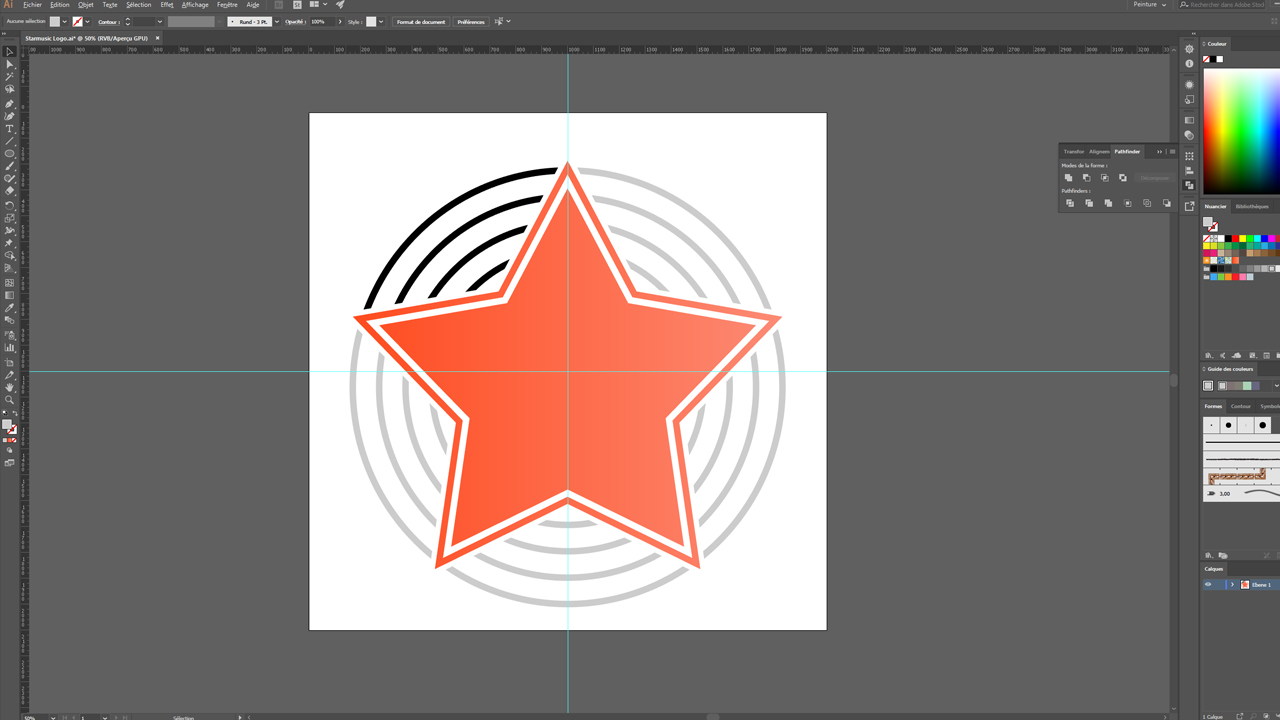The height and width of the screenshot is (720, 1280).
Task: Open the Gradient panel icon in dock
Action: tap(1189, 120)
